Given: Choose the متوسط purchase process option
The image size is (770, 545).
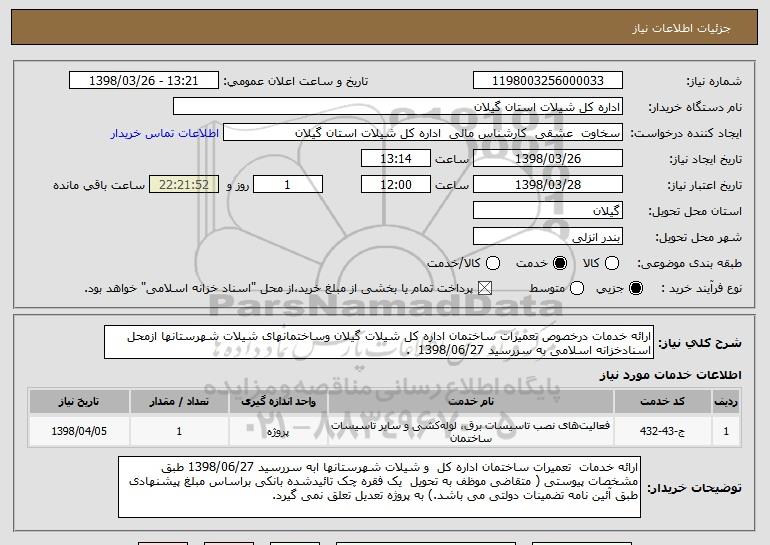Looking at the screenshot, I should point(577,288).
